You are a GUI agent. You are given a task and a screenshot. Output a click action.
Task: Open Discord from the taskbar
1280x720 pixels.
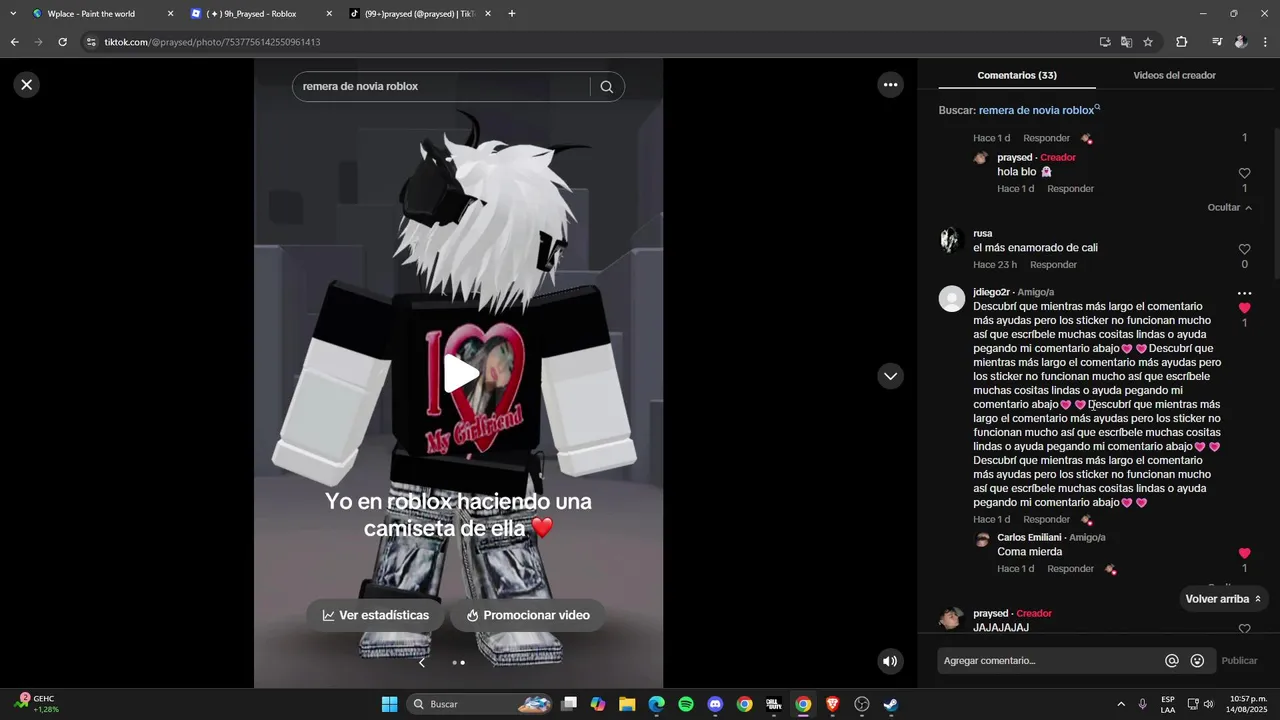(715, 704)
